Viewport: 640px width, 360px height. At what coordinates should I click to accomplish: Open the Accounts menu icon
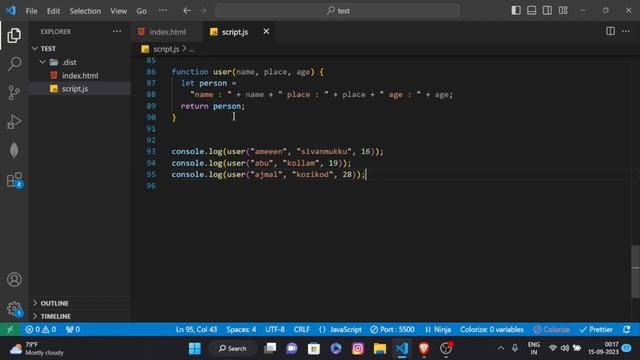click(14, 280)
